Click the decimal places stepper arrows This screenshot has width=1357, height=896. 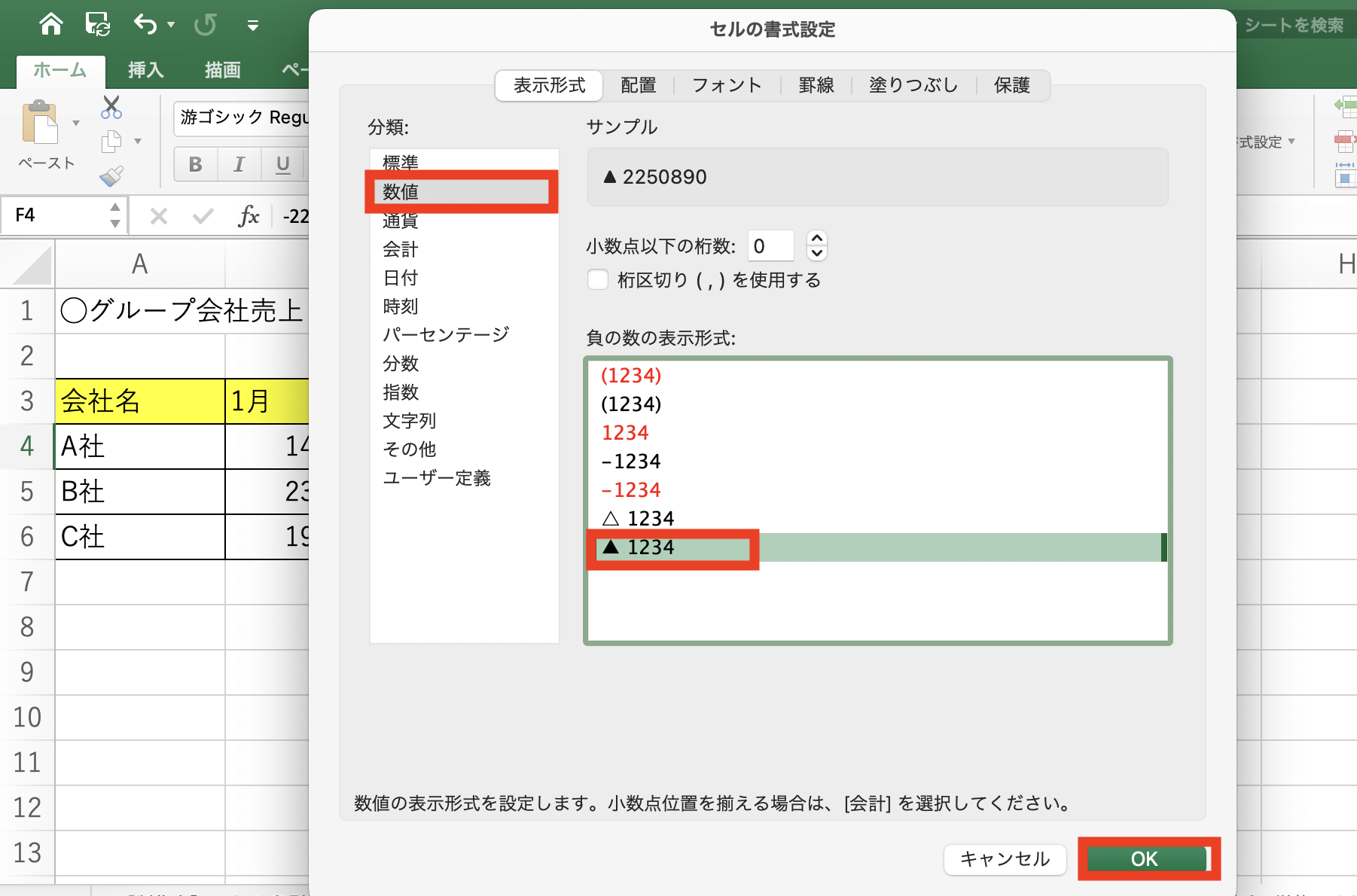[816, 245]
